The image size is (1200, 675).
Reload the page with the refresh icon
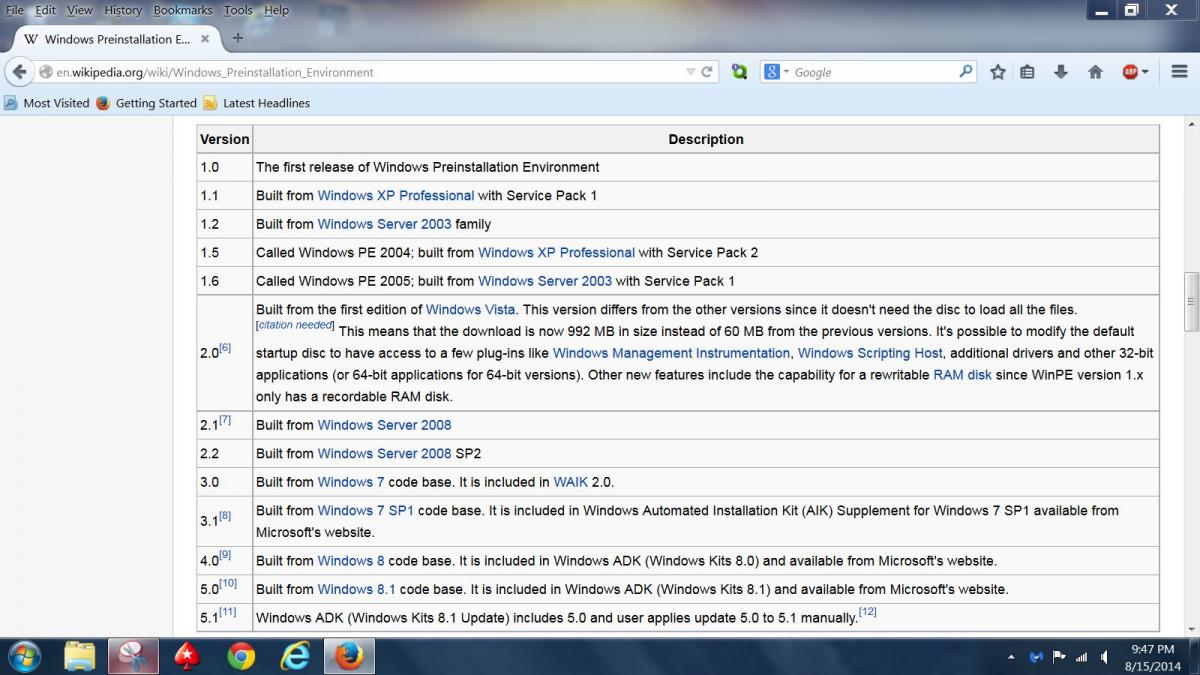(x=707, y=72)
